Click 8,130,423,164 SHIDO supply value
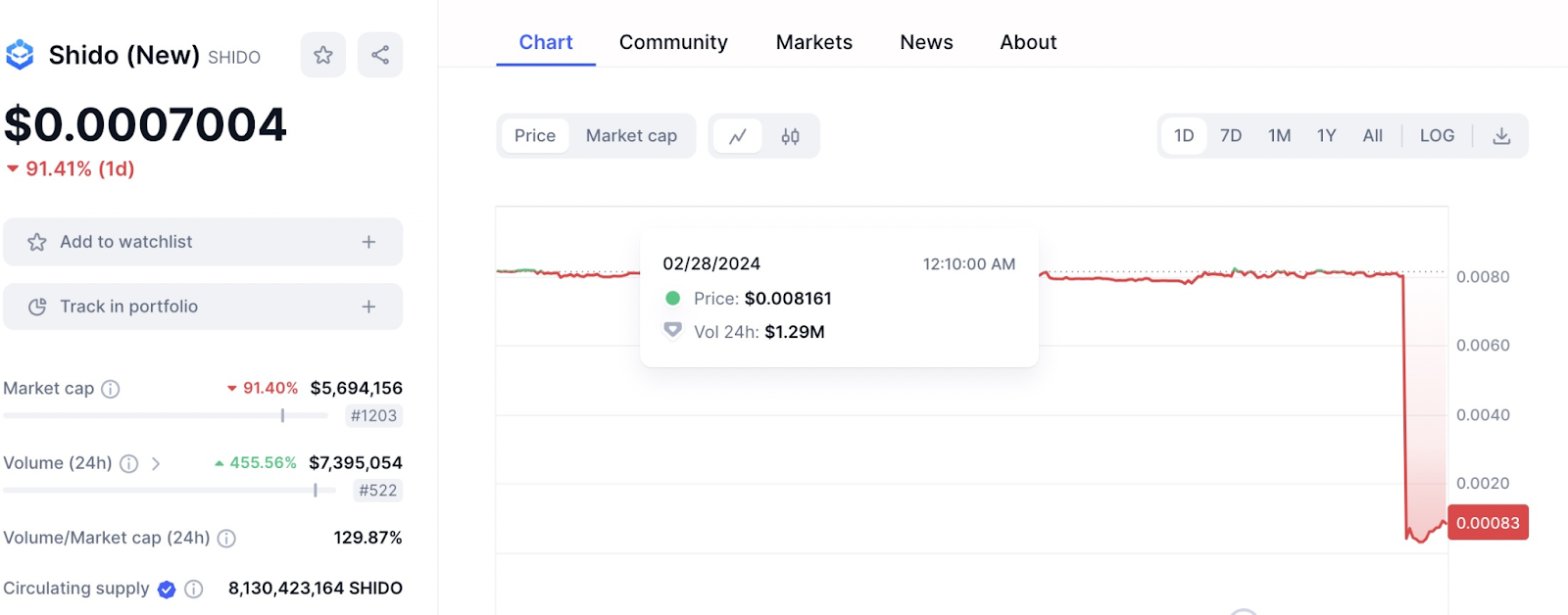The image size is (1568, 615). [316, 589]
